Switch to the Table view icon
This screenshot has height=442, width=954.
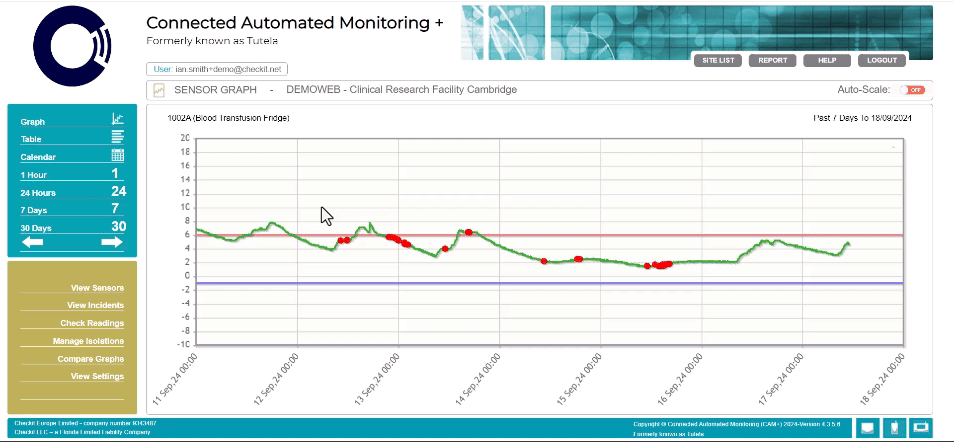pos(117,138)
